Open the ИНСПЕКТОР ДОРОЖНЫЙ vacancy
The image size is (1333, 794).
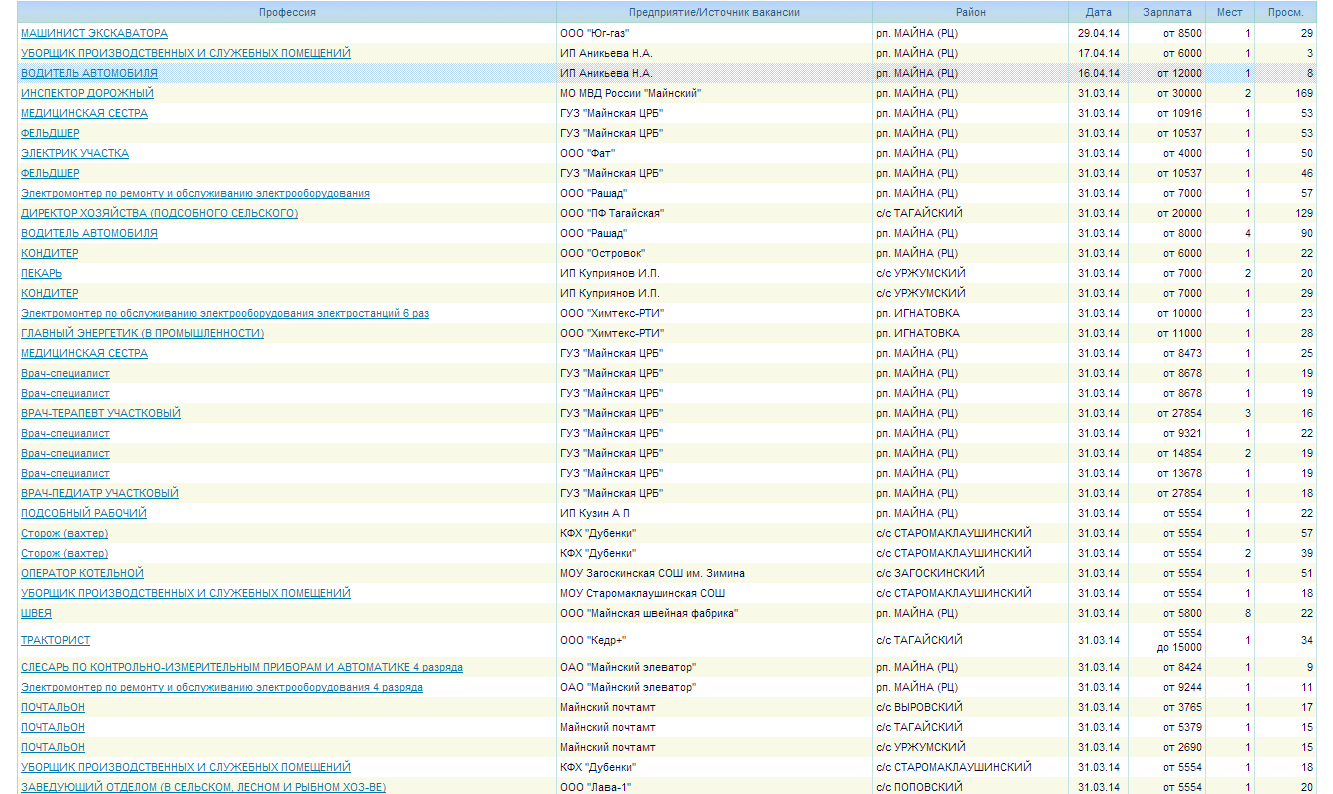pos(87,93)
